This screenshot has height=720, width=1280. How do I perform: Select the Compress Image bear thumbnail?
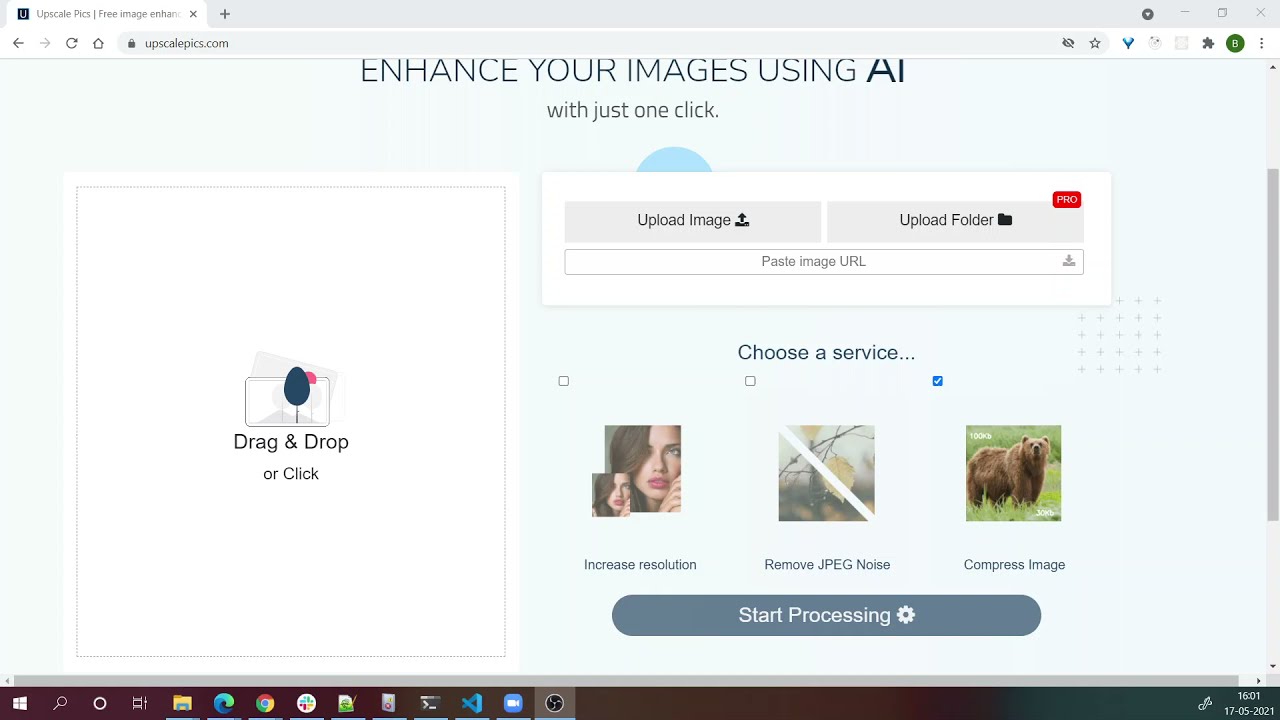point(1013,473)
